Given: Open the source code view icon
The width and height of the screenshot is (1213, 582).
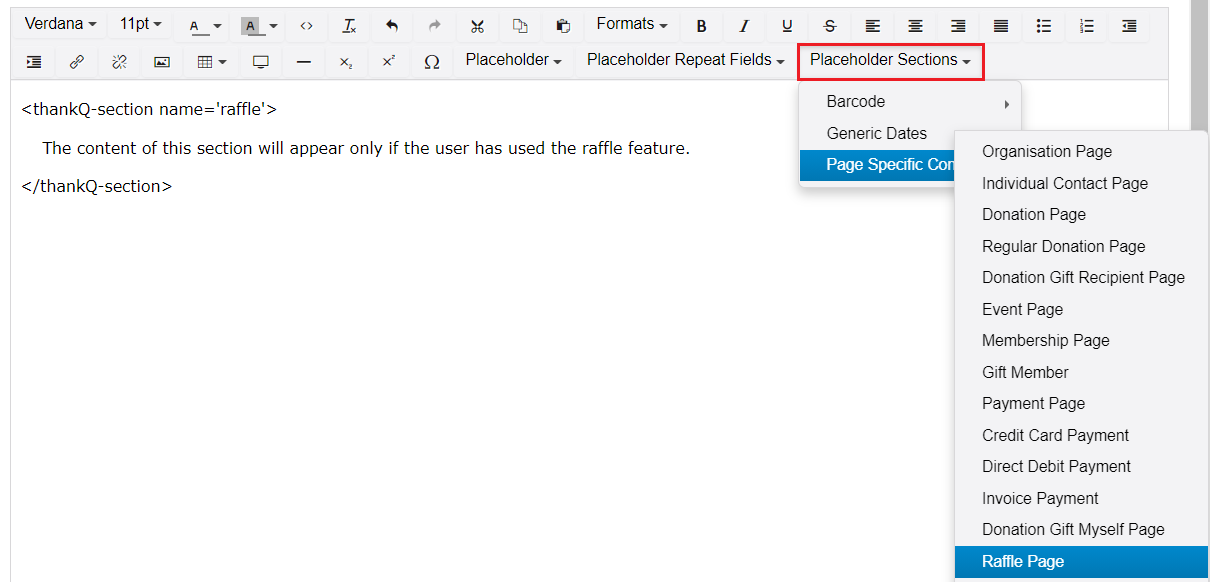Looking at the screenshot, I should click(306, 27).
